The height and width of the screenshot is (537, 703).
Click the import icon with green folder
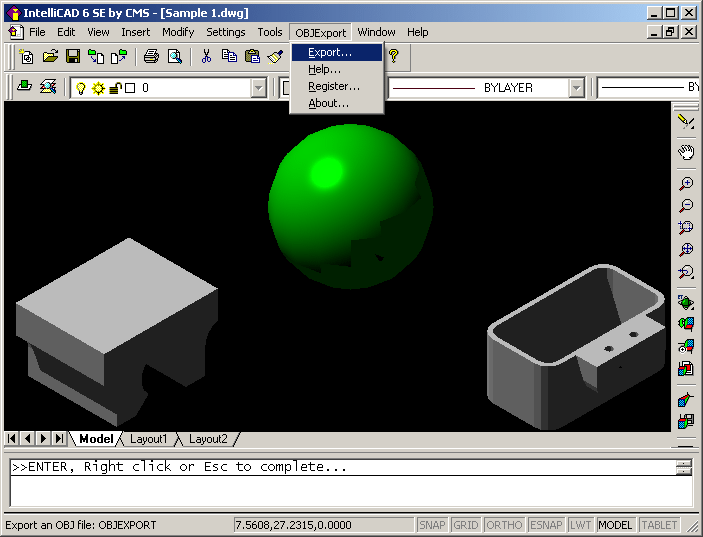click(x=95, y=56)
